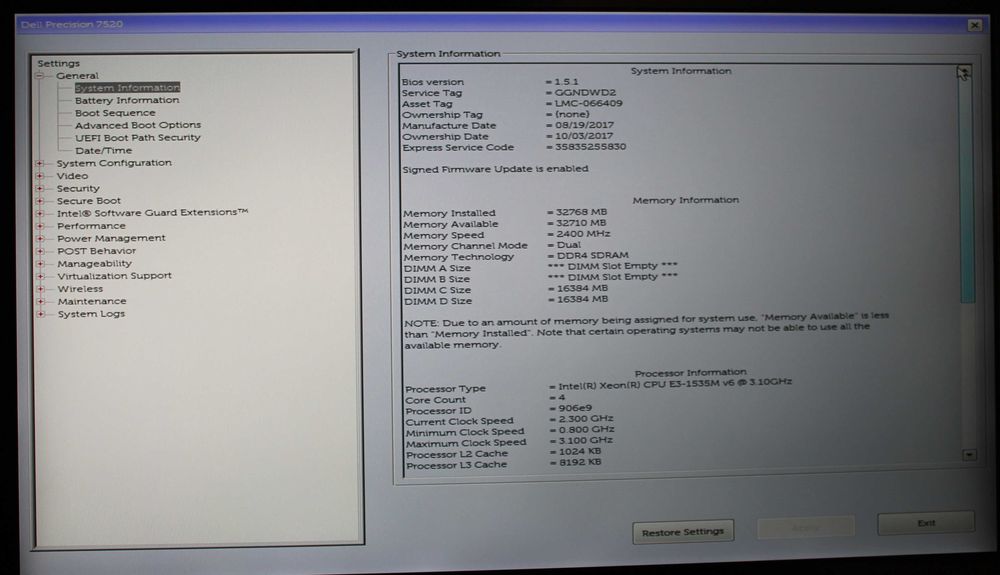Screen dimensions: 1000x575
Task: Click Memory Speed value 2400 MHz
Action: [583, 234]
